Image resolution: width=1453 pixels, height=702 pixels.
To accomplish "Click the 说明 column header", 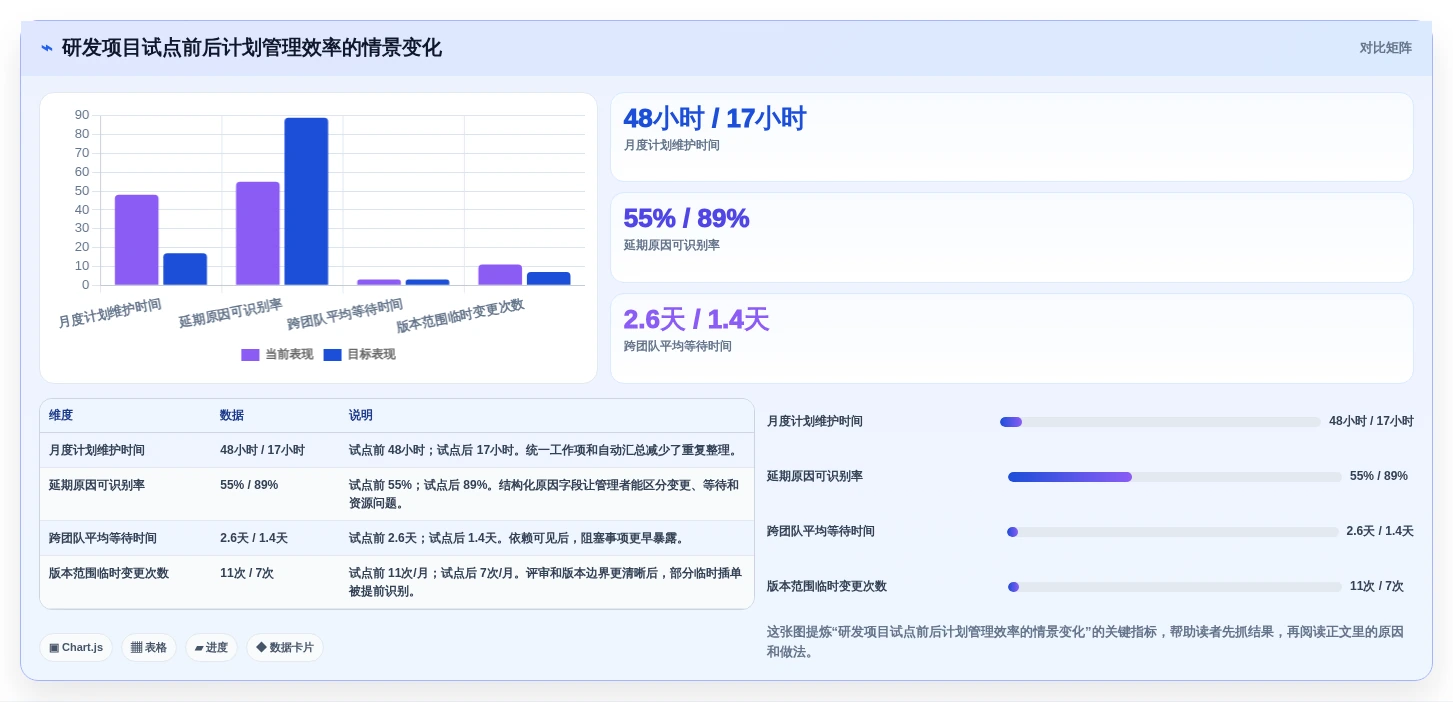I will (547, 416).
